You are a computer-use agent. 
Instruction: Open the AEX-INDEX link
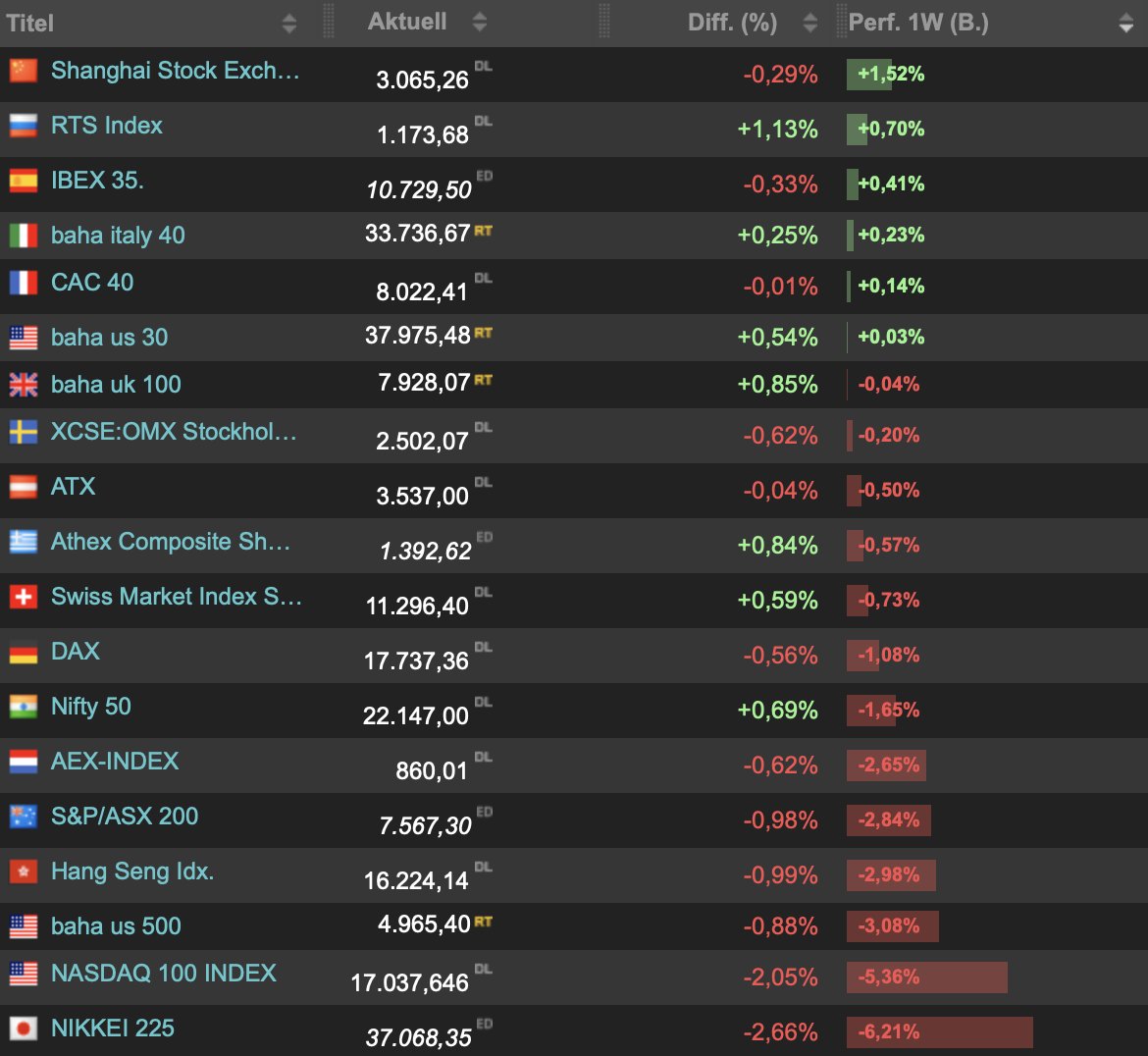click(x=115, y=761)
